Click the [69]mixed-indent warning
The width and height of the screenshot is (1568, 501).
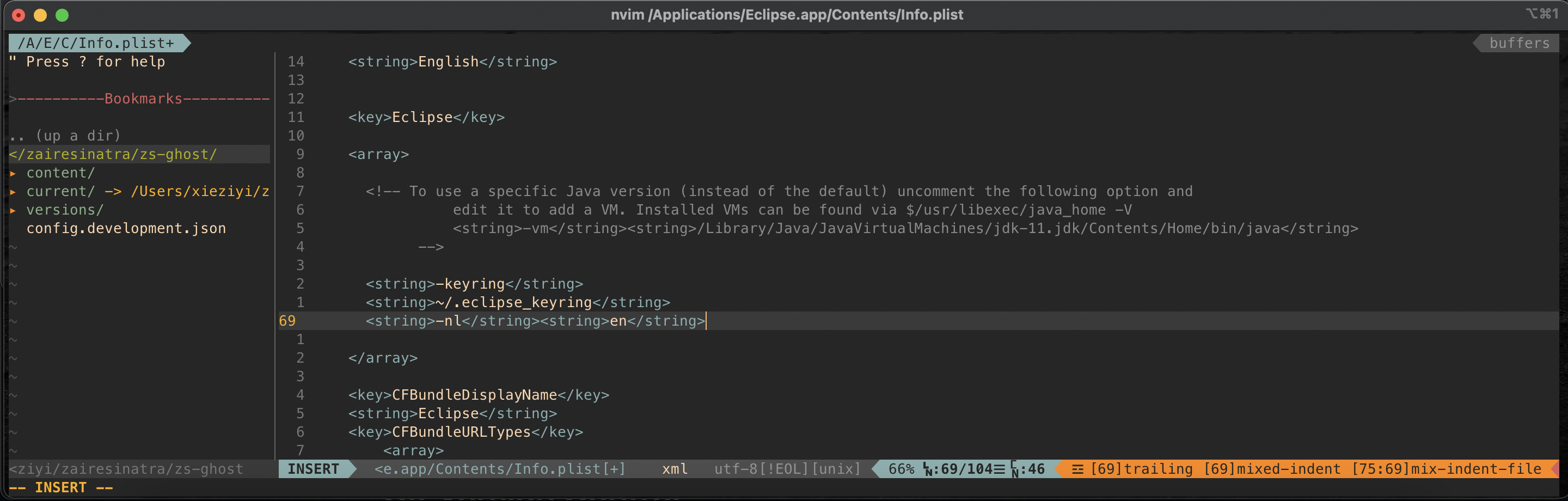point(1272,469)
